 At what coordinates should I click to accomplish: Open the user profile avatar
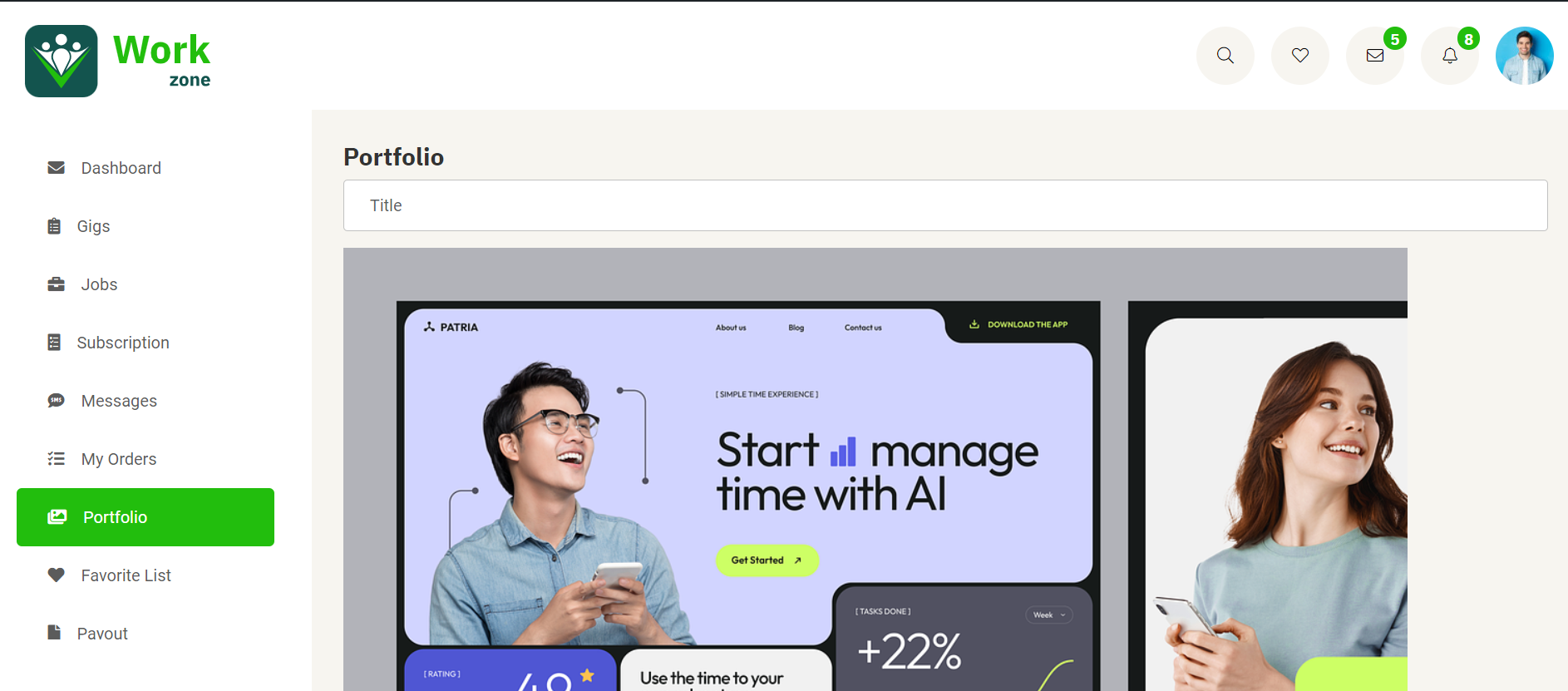[x=1524, y=56]
